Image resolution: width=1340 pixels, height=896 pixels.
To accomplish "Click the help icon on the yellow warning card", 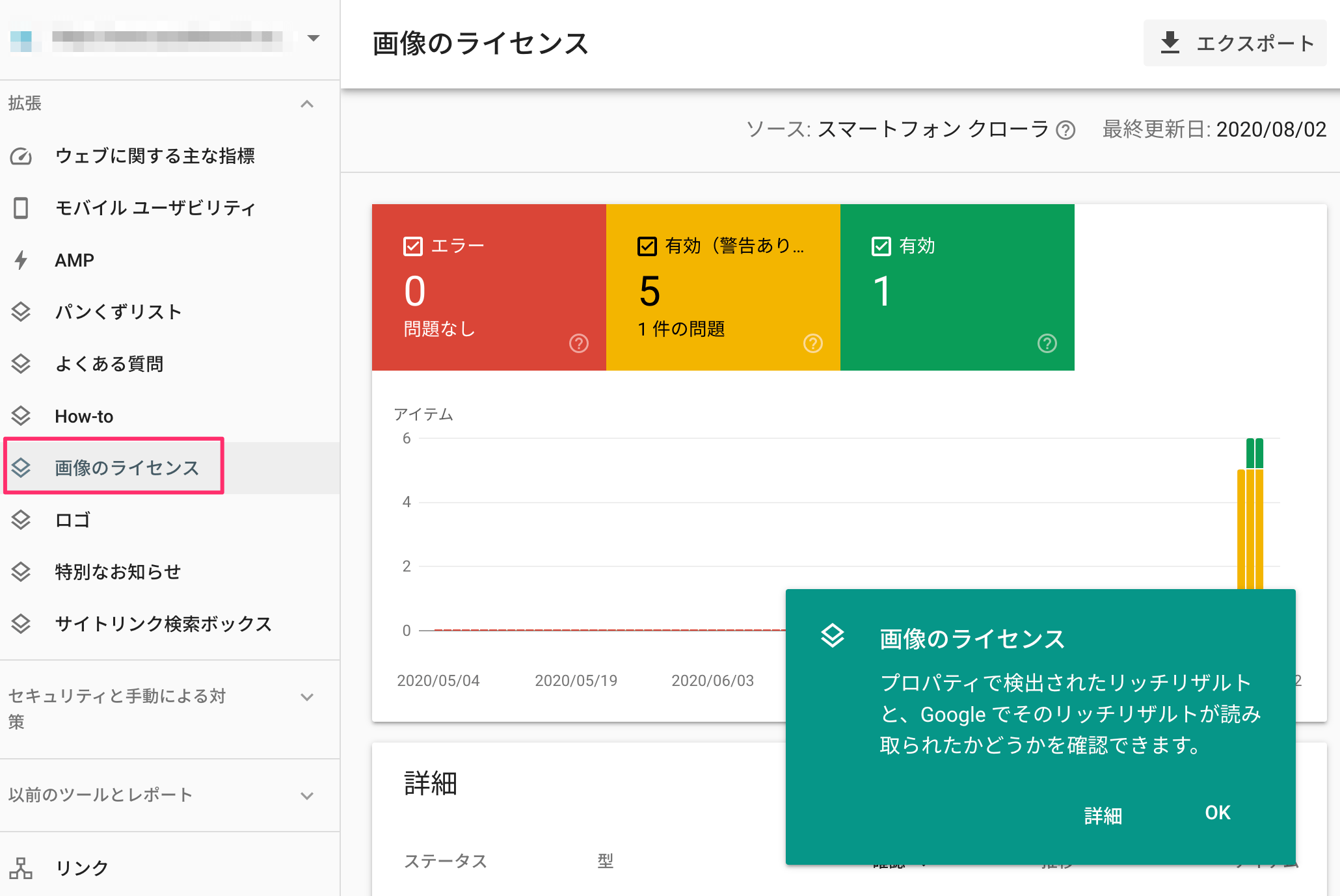I will pyautogui.click(x=813, y=343).
